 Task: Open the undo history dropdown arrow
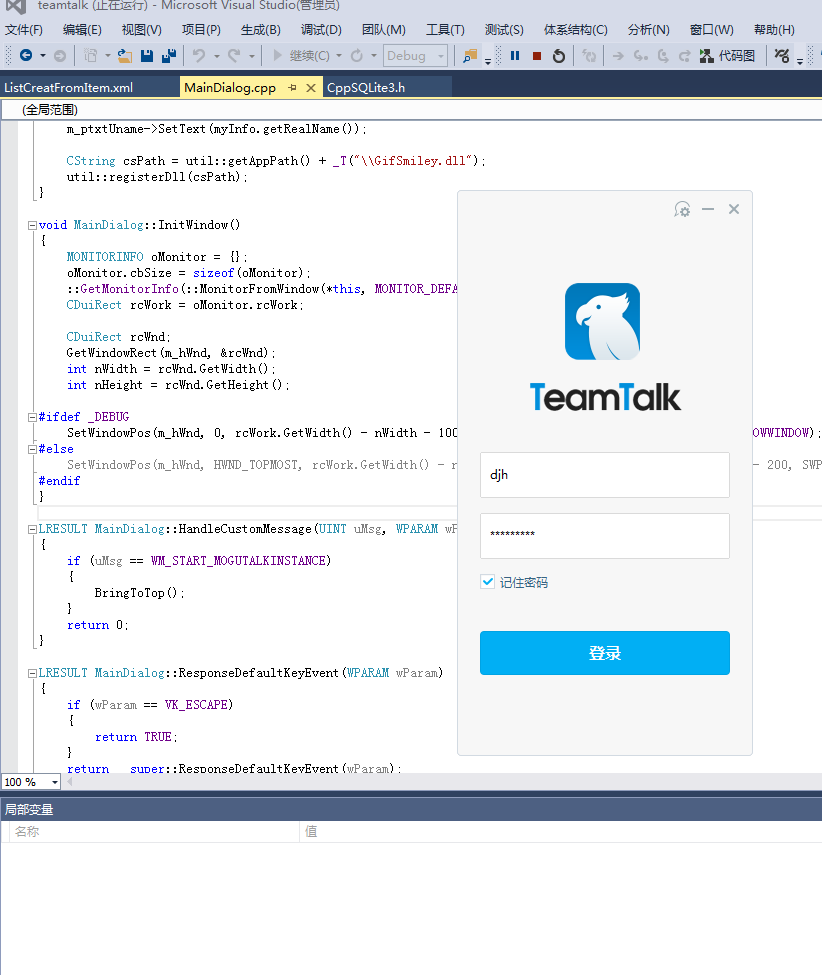(216, 56)
